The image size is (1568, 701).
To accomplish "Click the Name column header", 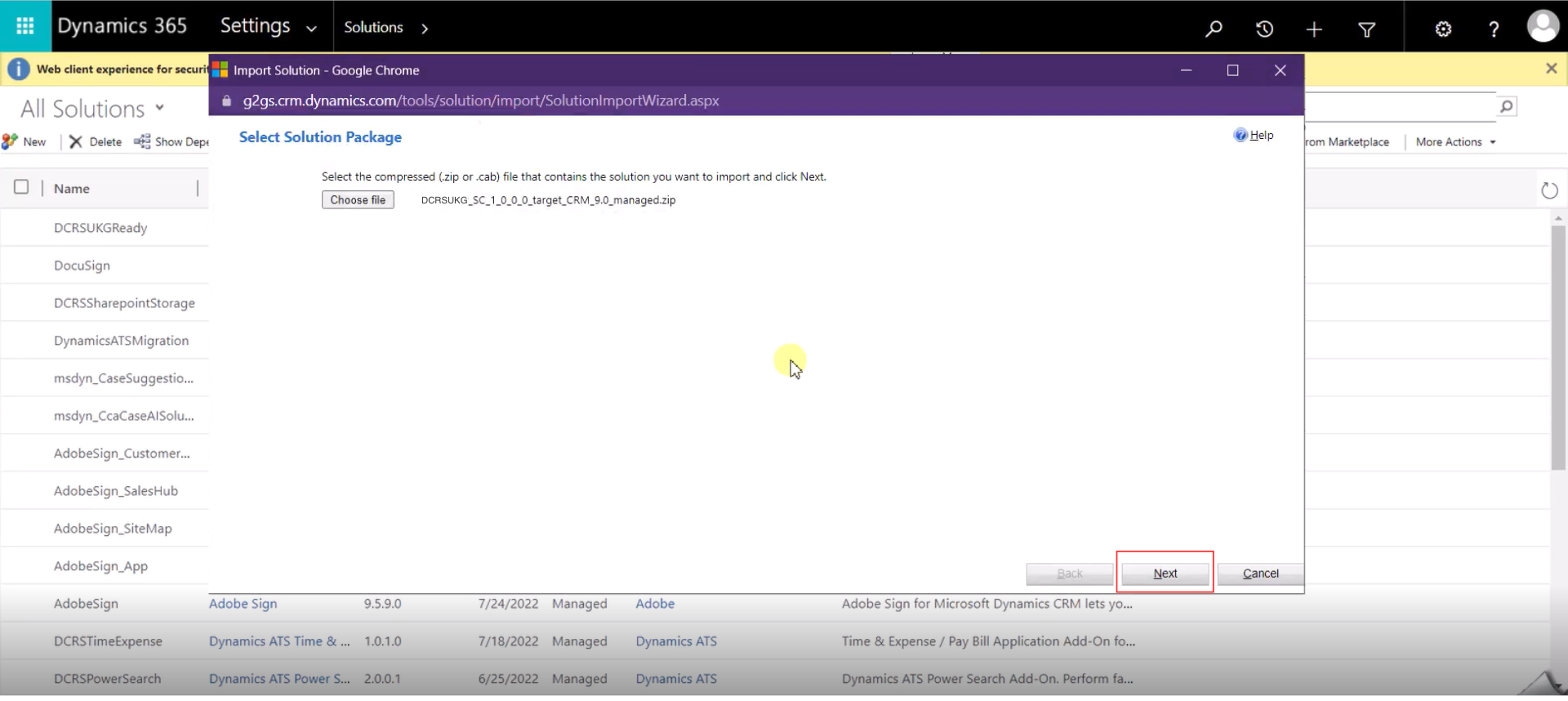I will coord(72,189).
